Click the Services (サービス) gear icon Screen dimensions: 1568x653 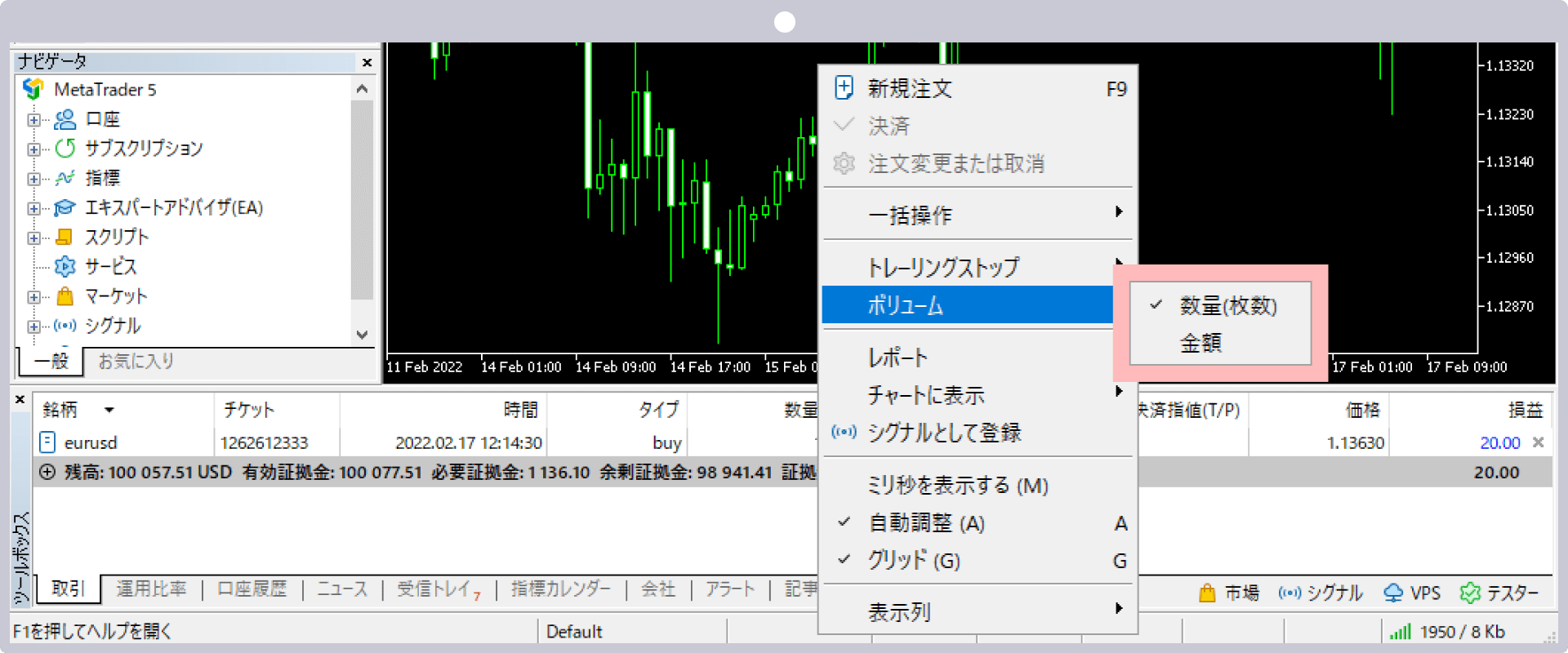(65, 266)
